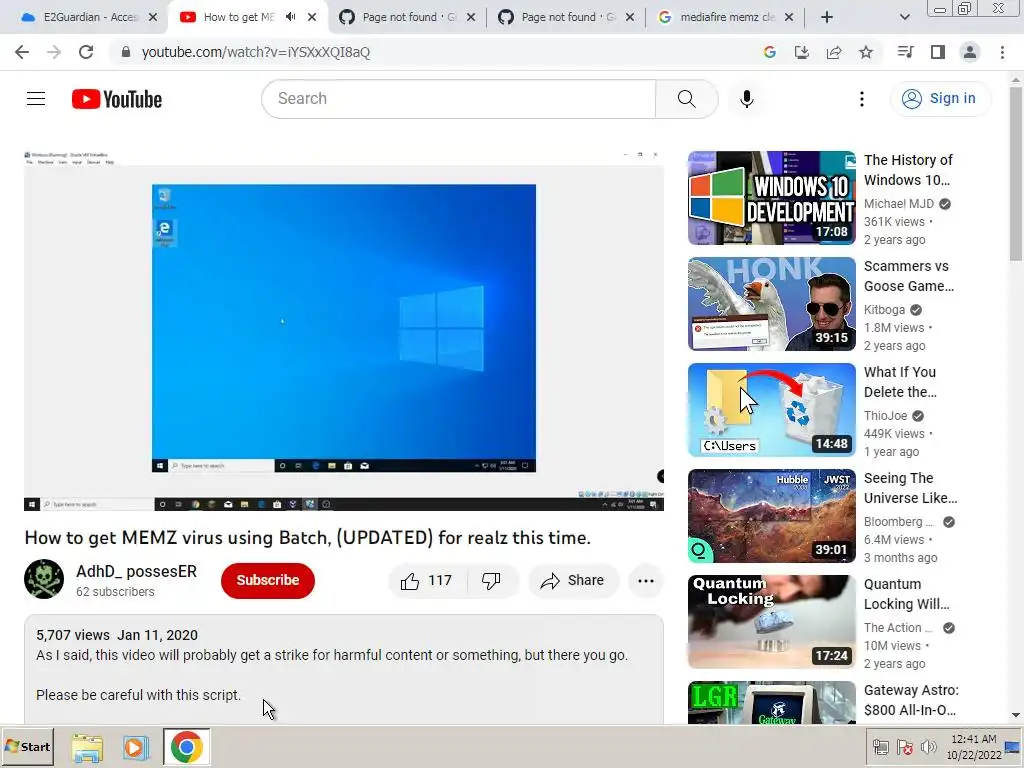This screenshot has height=768, width=1024.
Task: Switch to first GitHub Page not found tab
Action: tap(408, 17)
